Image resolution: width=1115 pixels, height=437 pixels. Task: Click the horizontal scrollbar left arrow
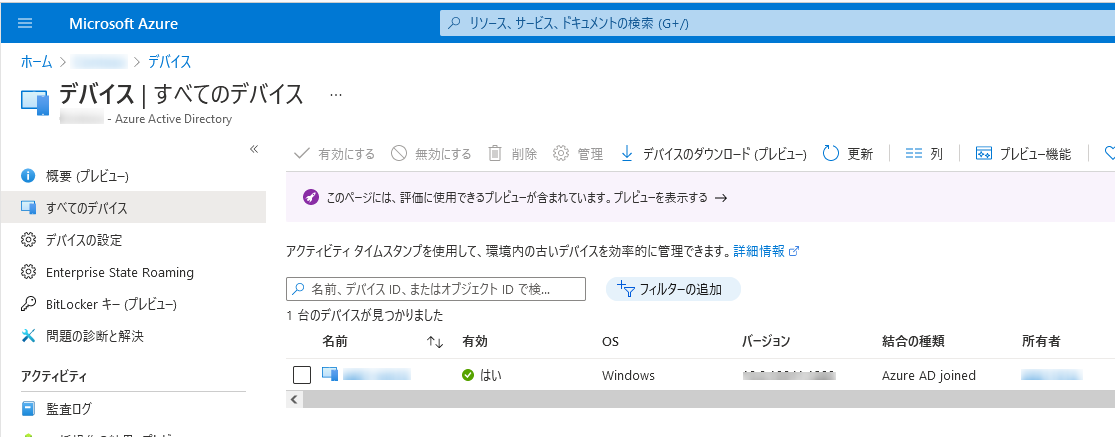point(294,400)
